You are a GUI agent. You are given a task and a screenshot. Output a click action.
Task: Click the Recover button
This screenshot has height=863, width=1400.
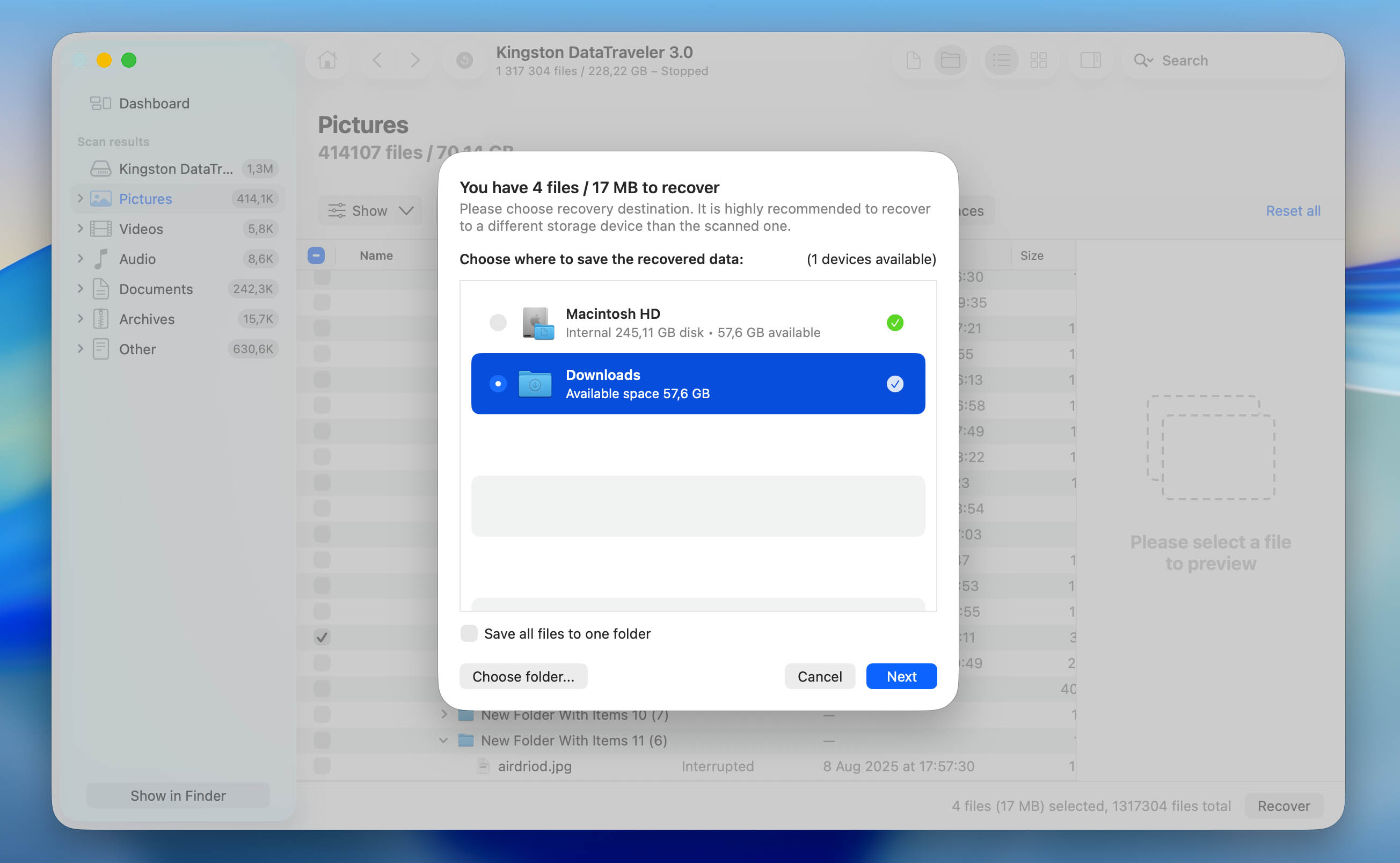(x=1284, y=806)
